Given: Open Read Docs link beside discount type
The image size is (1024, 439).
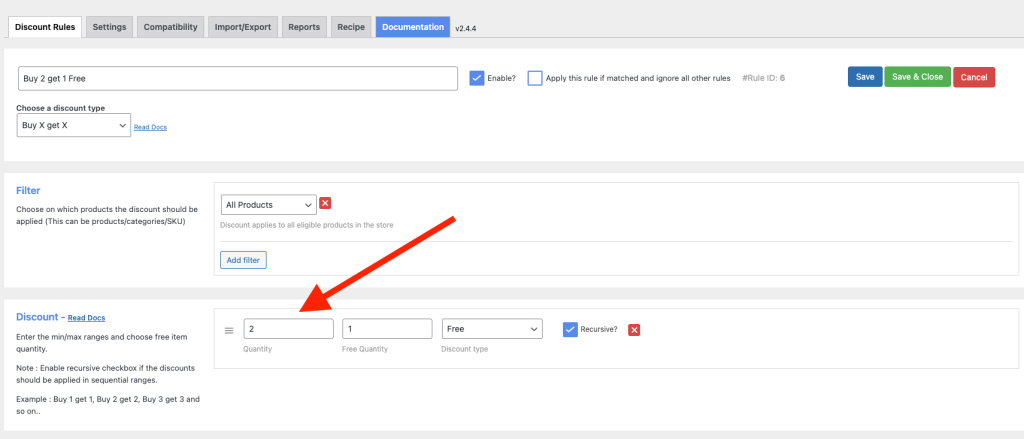Looking at the screenshot, I should pyautogui.click(x=150, y=127).
